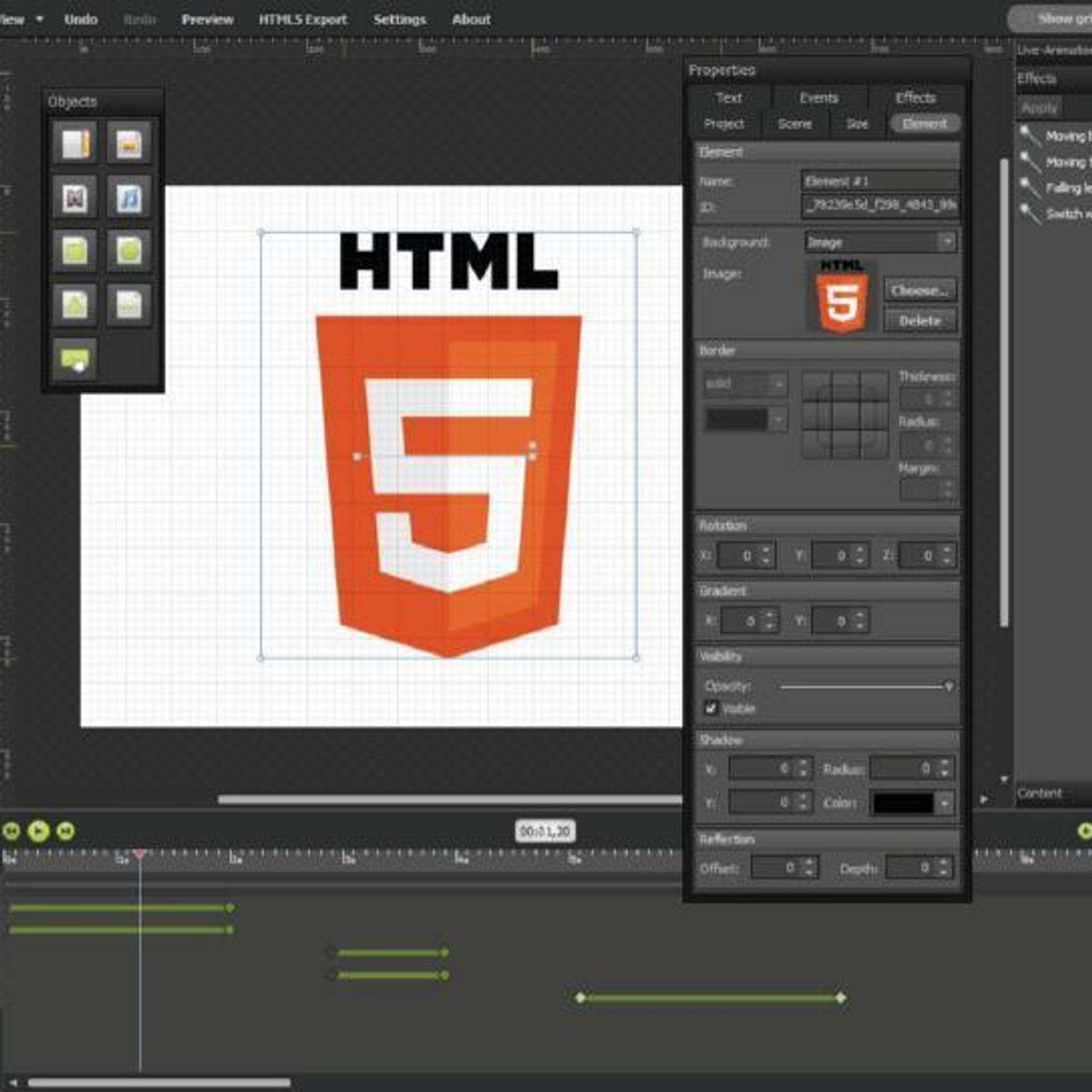Click Undo in the top menu
Viewport: 1092px width, 1092px height.
tap(81, 19)
